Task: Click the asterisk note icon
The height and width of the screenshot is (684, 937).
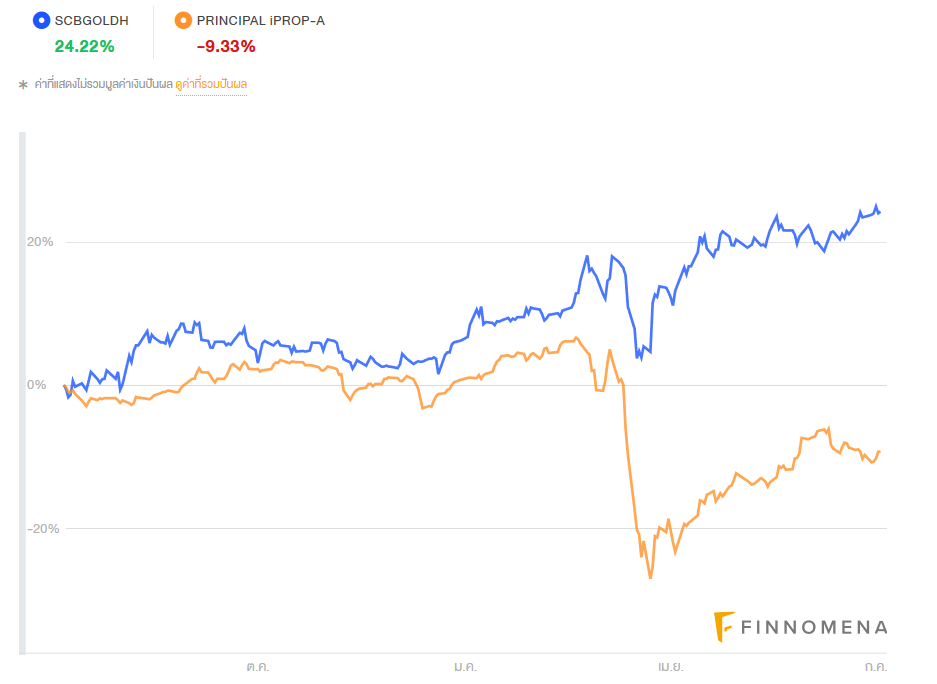Action: pos(23,85)
